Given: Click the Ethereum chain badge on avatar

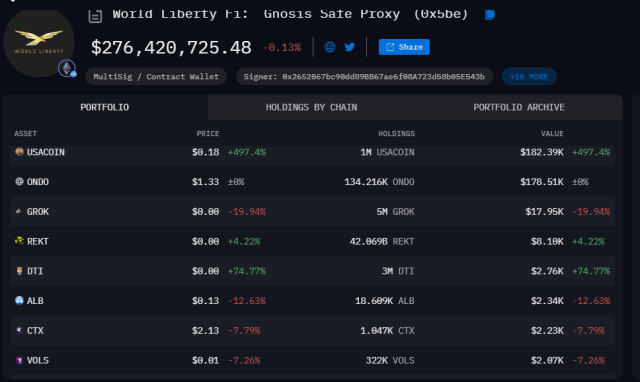Looking at the screenshot, I should pos(67,68).
